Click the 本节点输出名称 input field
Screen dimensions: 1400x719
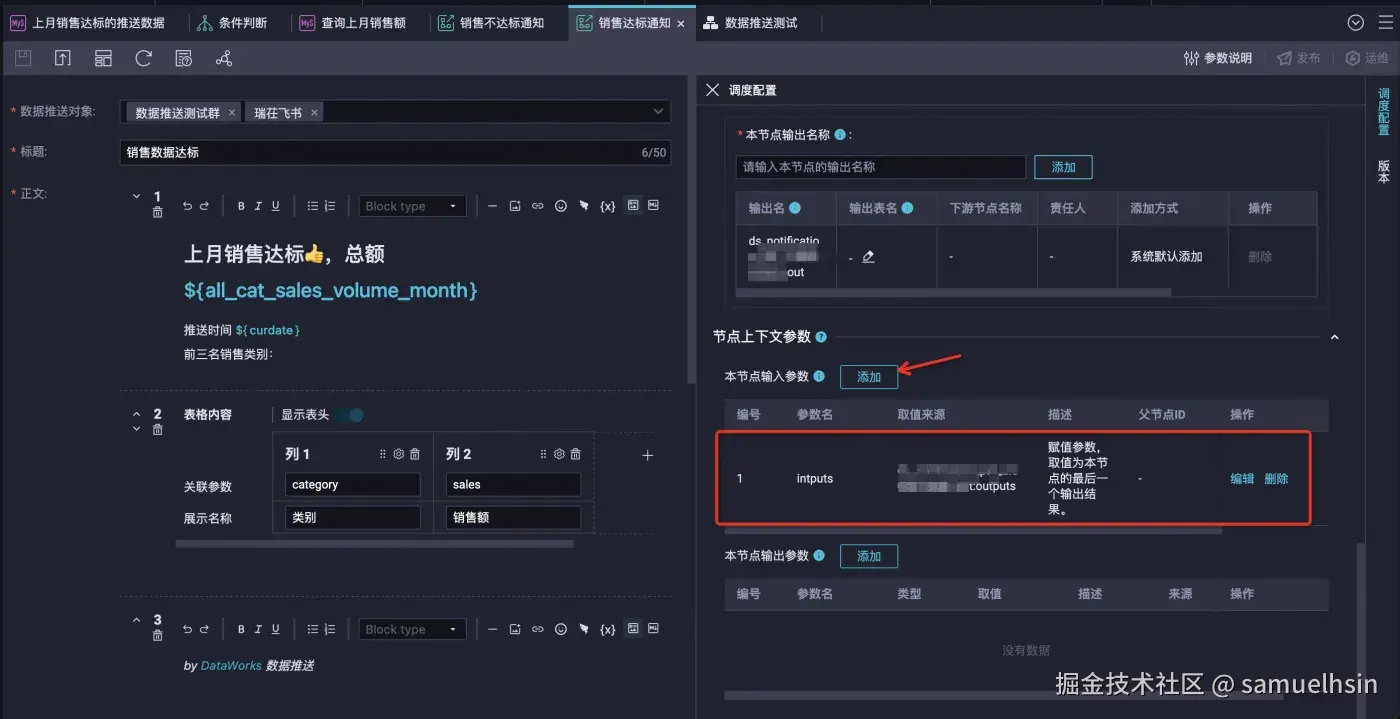click(x=881, y=167)
